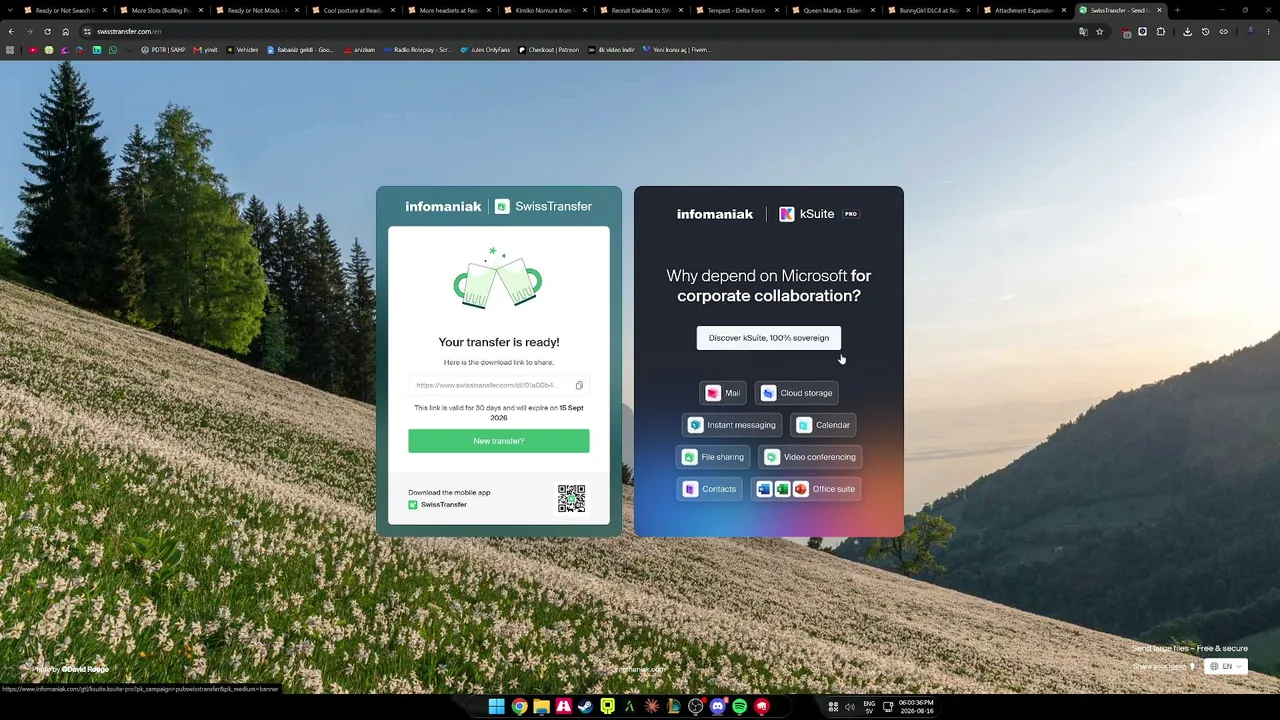1280x720 pixels.
Task: Open the Chrome history icon in toolbar
Action: click(1205, 31)
